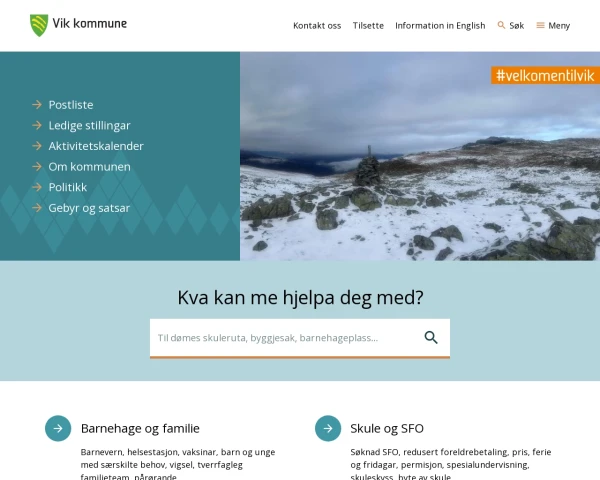Focus the 'Til dømes skuleruta' search field
The height and width of the screenshot is (480, 600).
point(283,338)
